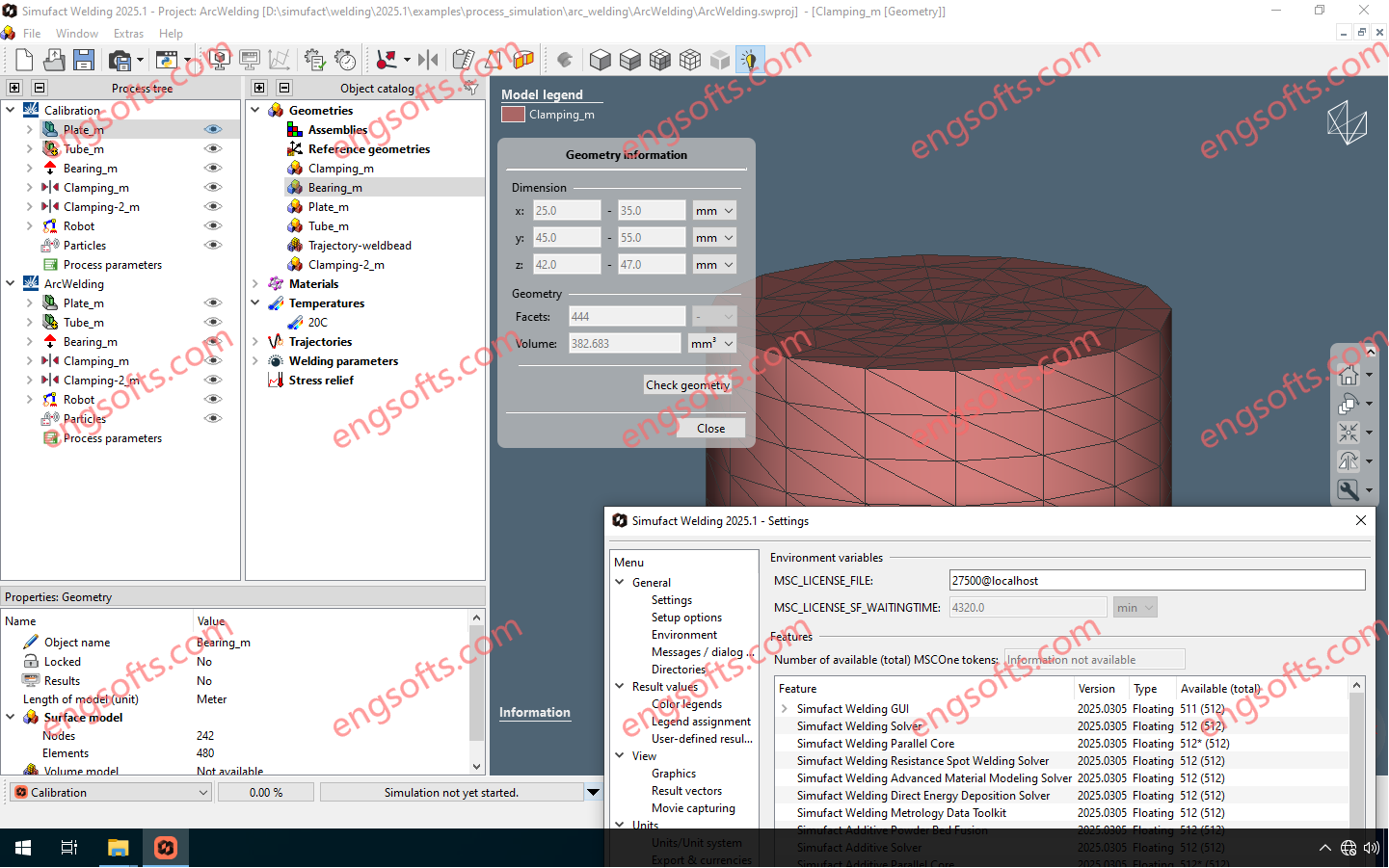
Task: Select Bearing_m in the Object catalog
Action: click(335, 187)
